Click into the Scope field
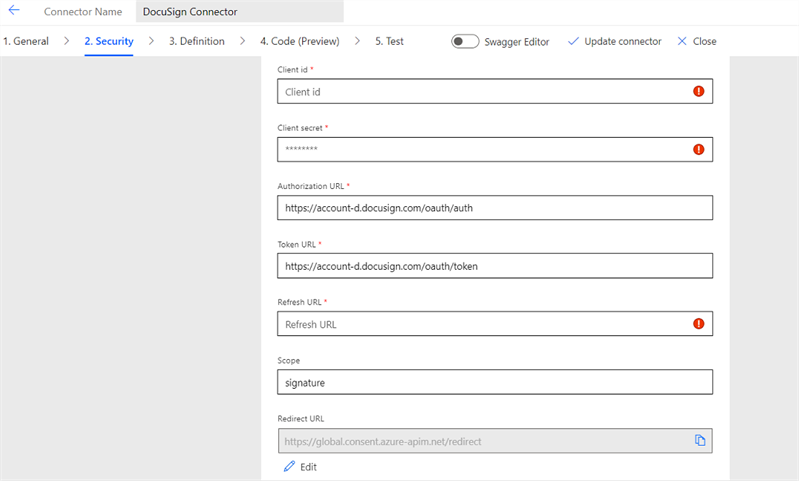The height and width of the screenshot is (481, 799). [x=494, y=382]
